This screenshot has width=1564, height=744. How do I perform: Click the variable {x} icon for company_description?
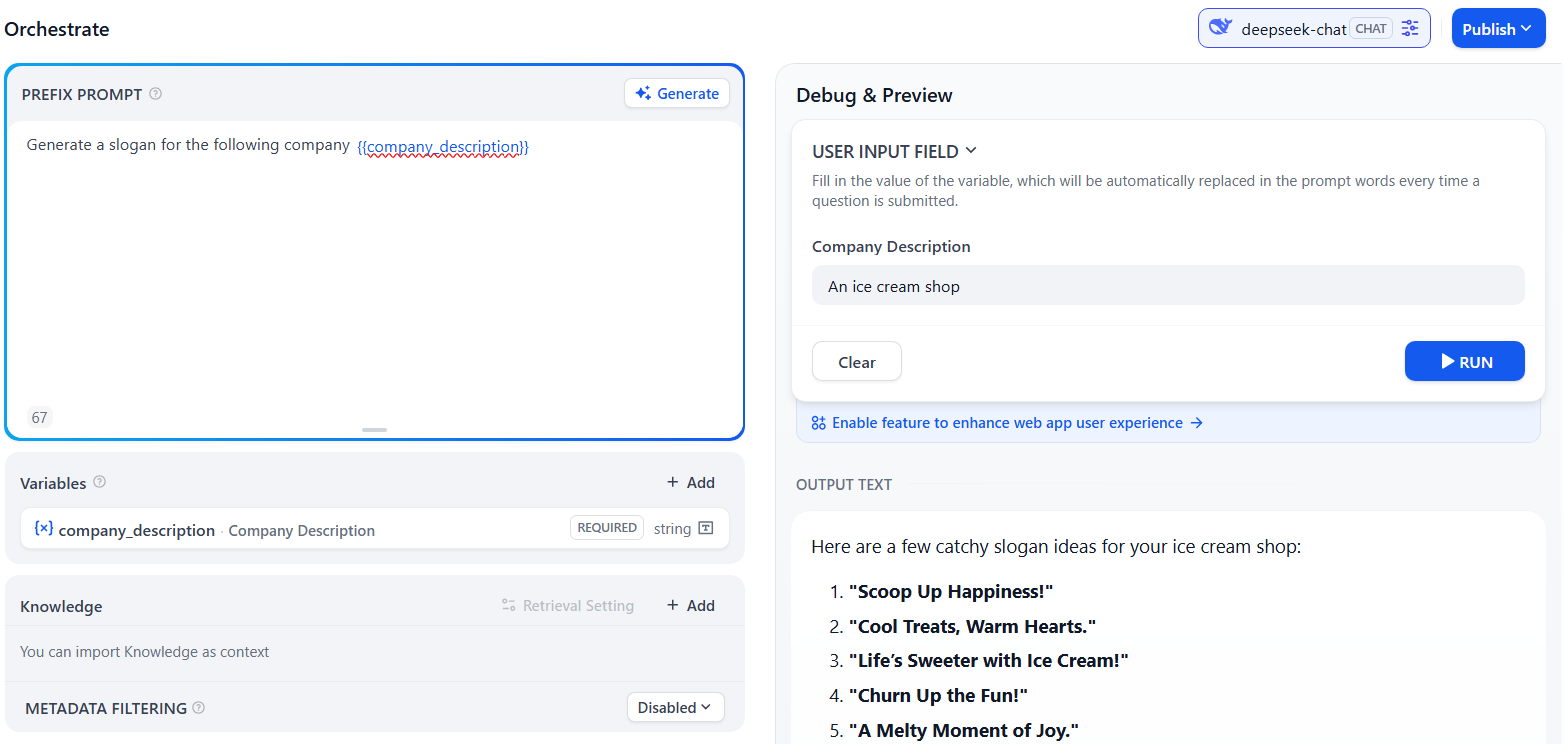pyautogui.click(x=43, y=528)
